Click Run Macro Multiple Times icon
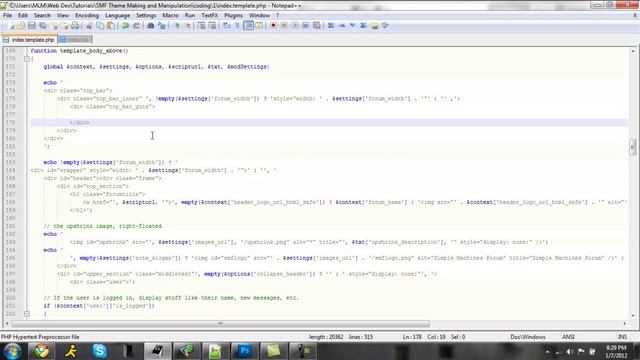Image resolution: width=640 pixels, height=360 pixels. [305, 26]
